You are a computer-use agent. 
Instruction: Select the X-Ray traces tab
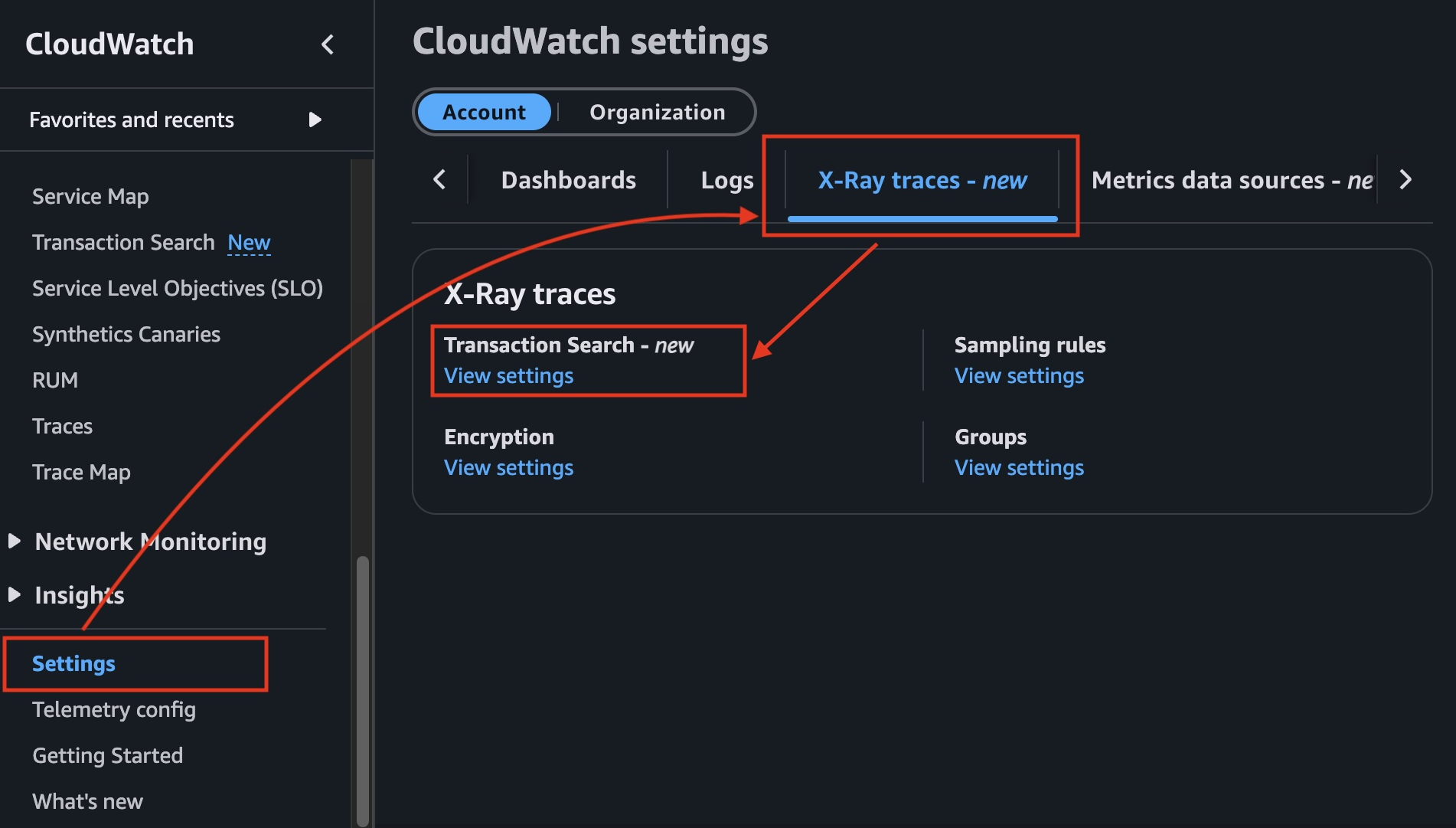922,180
